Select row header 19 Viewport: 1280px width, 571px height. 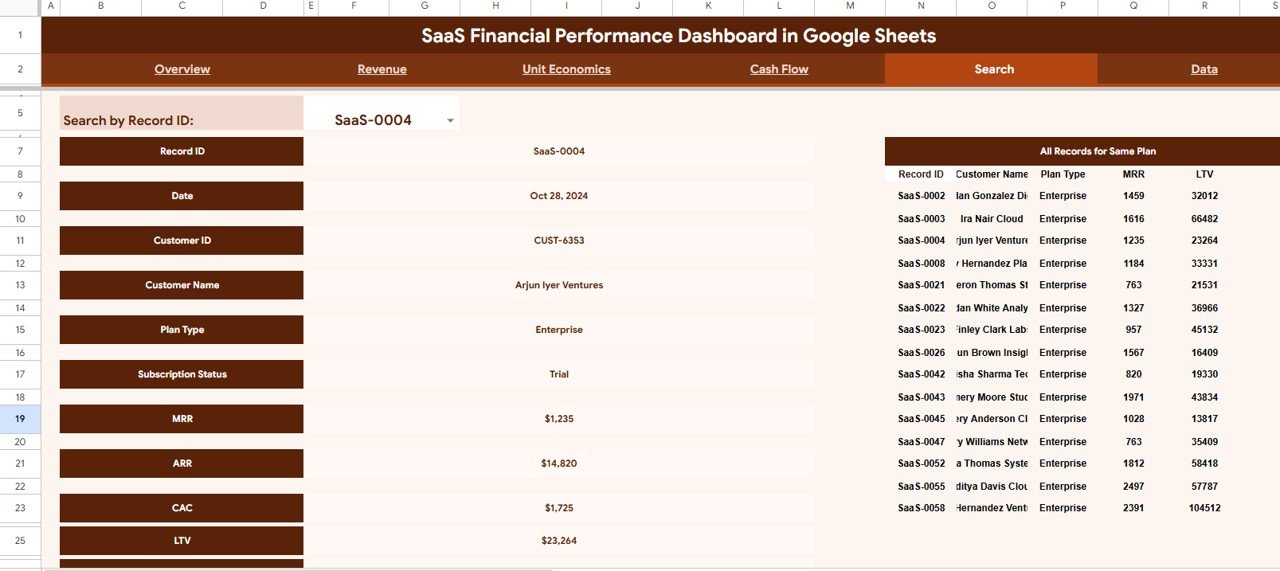pyautogui.click(x=20, y=419)
